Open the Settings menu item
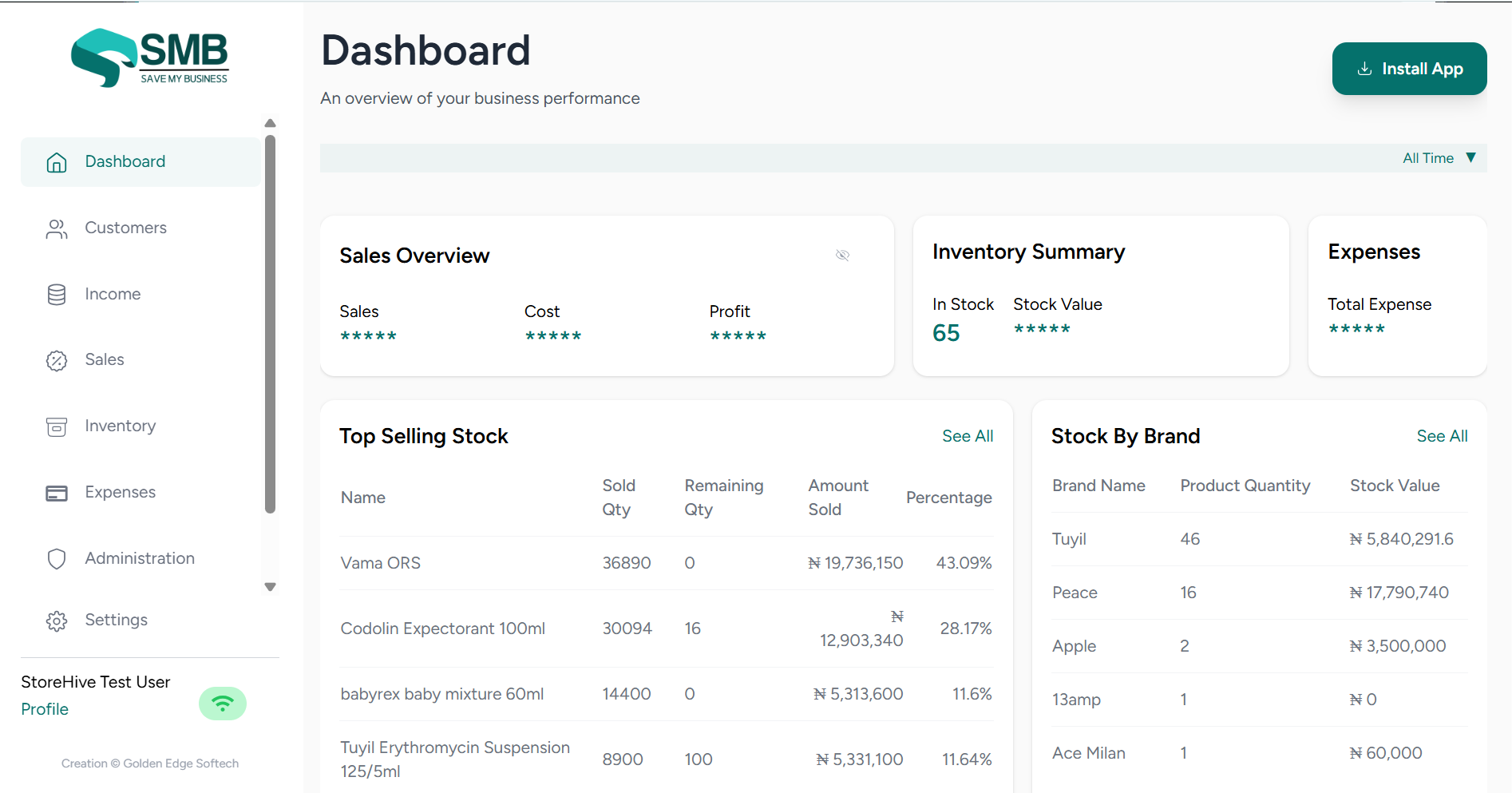 (x=141, y=621)
